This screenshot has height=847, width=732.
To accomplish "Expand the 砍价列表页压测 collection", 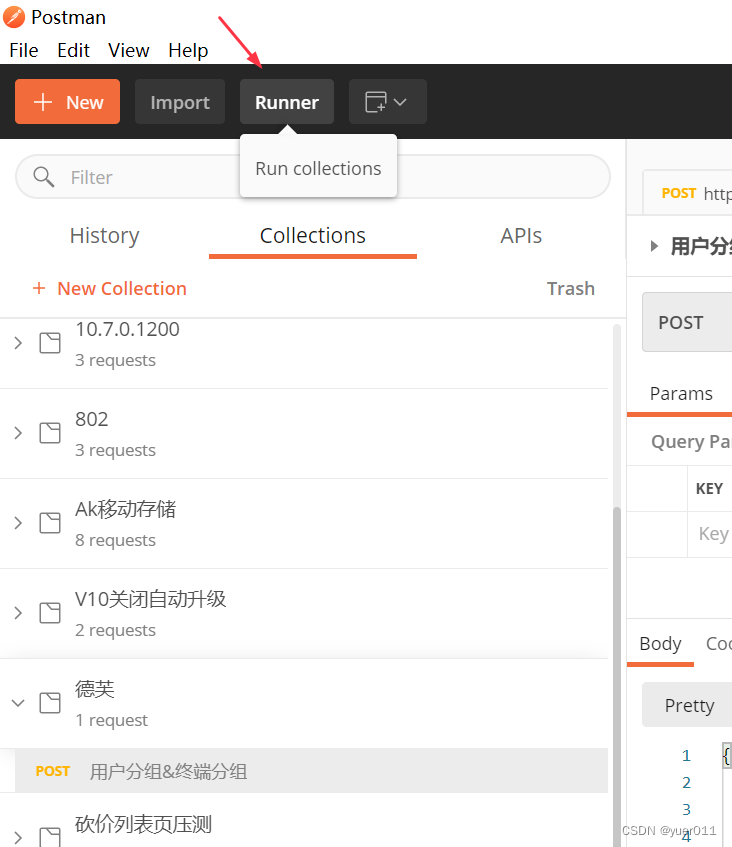I will click(x=18, y=838).
